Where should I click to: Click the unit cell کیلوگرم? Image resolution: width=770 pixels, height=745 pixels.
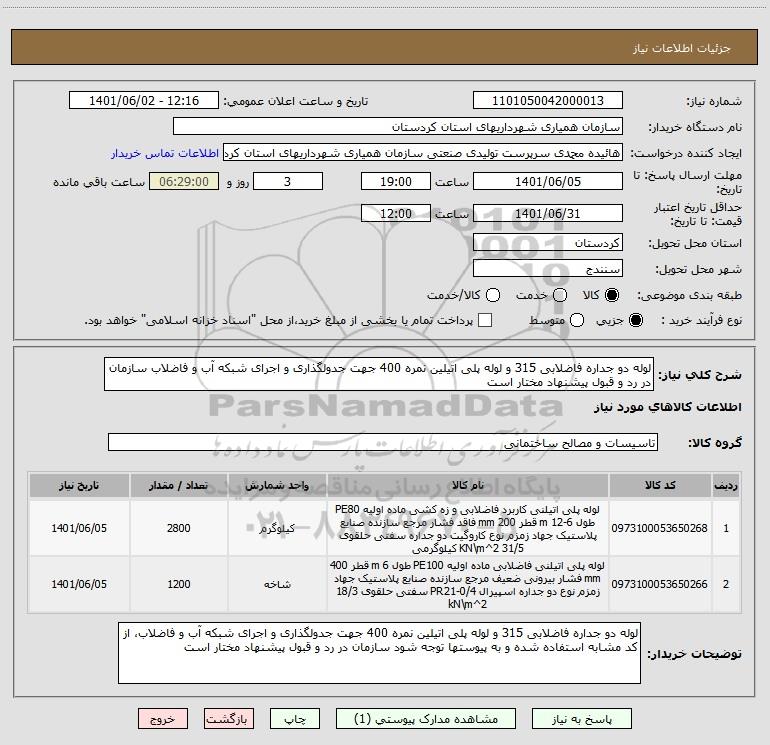[x=277, y=528]
